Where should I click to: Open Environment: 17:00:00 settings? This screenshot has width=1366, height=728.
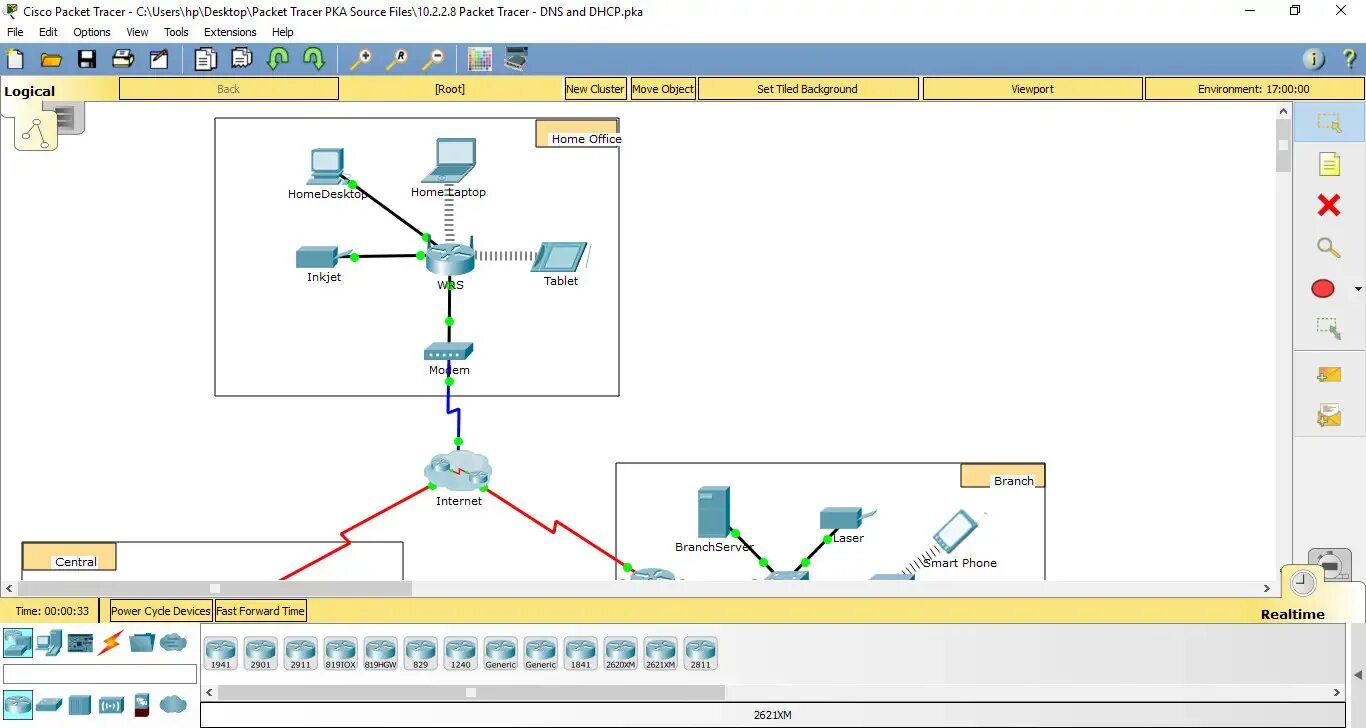coord(1254,89)
